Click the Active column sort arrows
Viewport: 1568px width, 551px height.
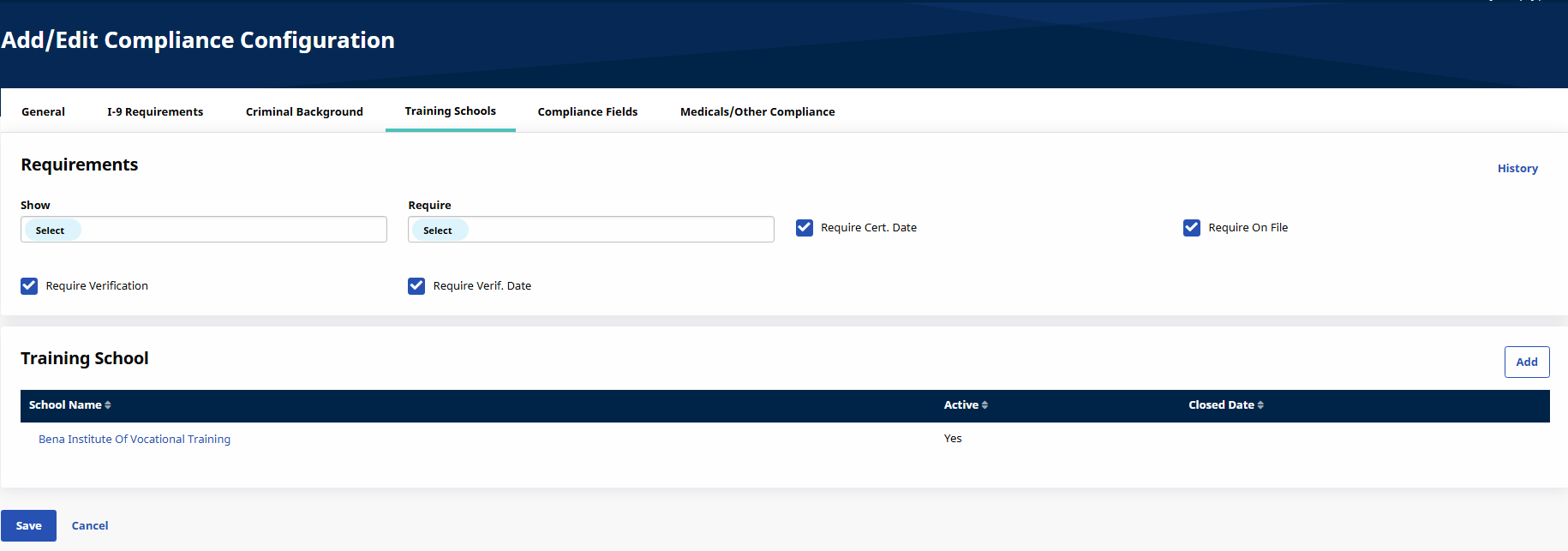[984, 405]
